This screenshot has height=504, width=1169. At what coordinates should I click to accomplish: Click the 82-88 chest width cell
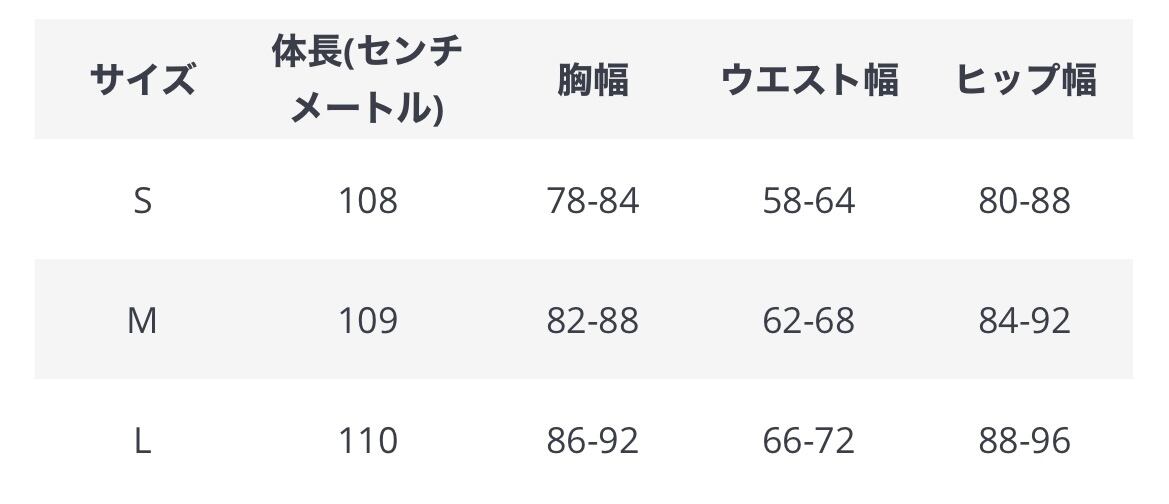click(x=593, y=321)
